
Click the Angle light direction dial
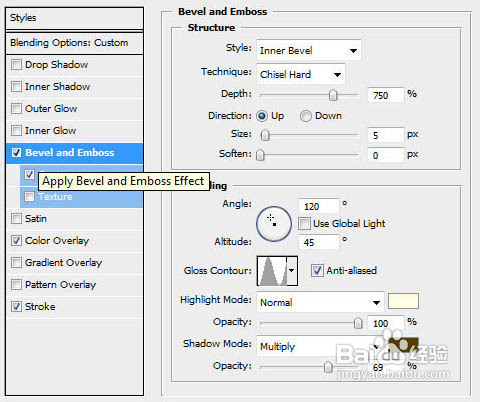pos(274,224)
